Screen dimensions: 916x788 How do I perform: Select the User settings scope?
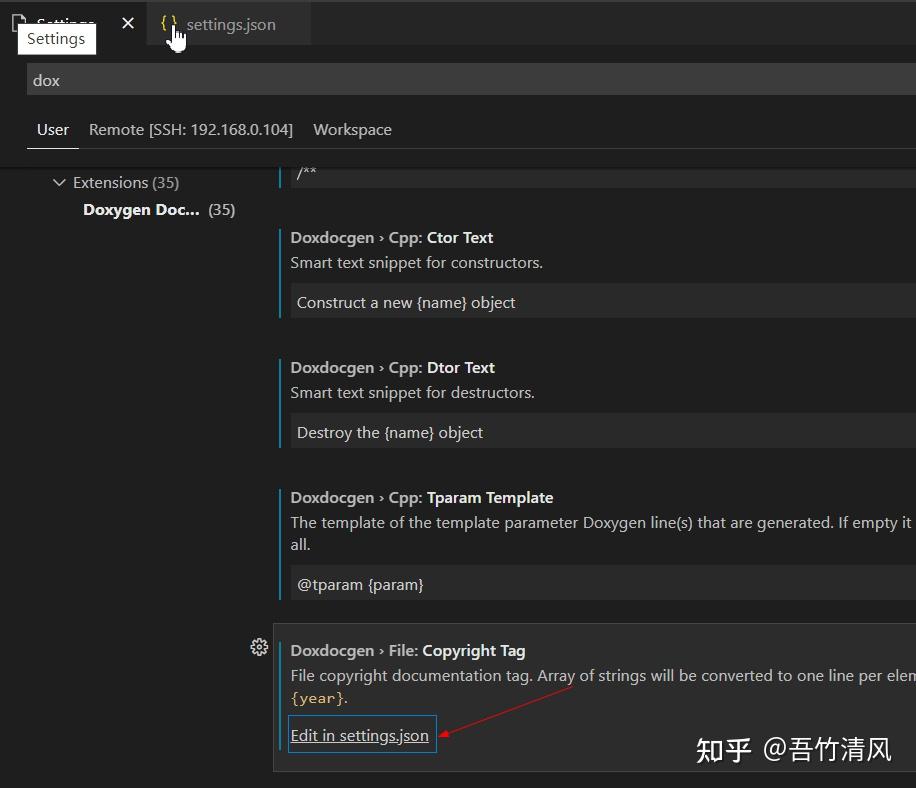52,129
